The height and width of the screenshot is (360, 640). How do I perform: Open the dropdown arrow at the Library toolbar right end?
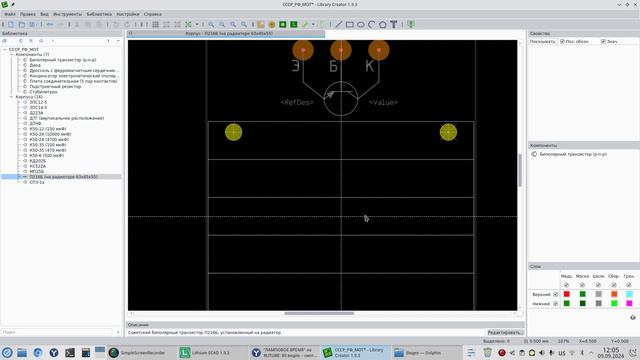(x=118, y=41)
